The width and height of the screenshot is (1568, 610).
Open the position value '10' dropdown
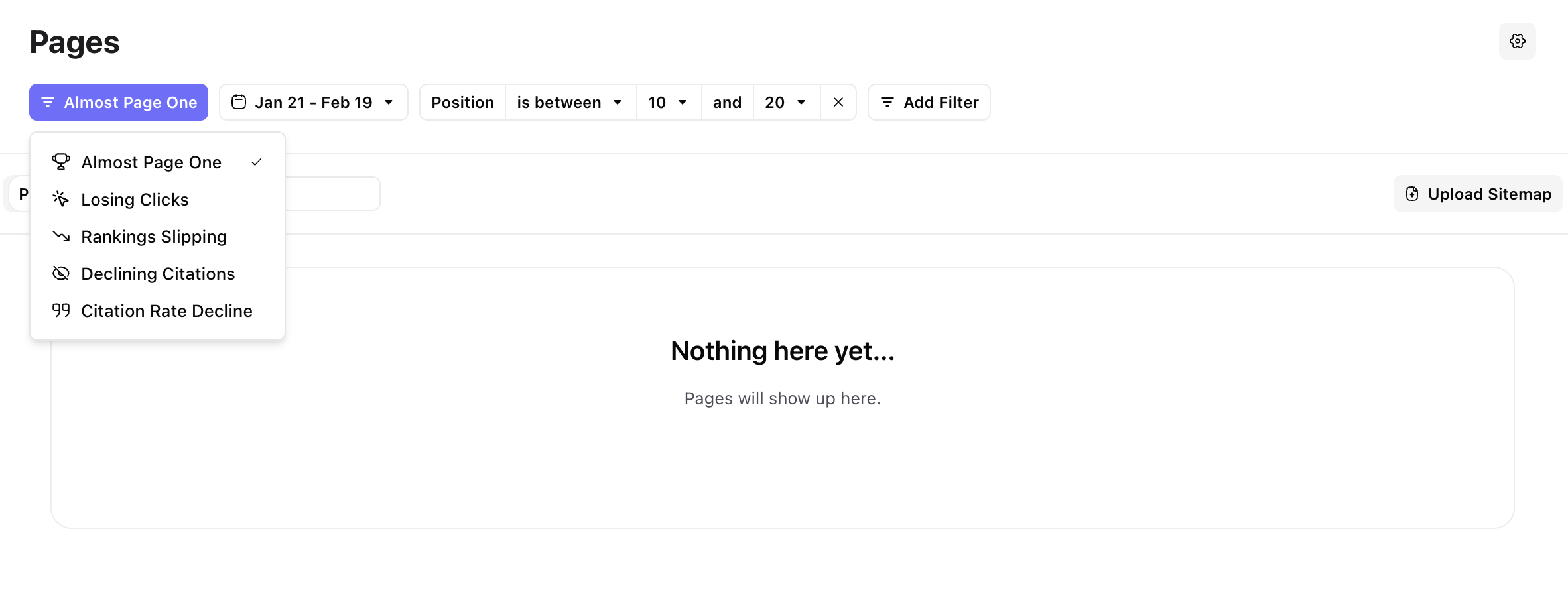(x=668, y=102)
